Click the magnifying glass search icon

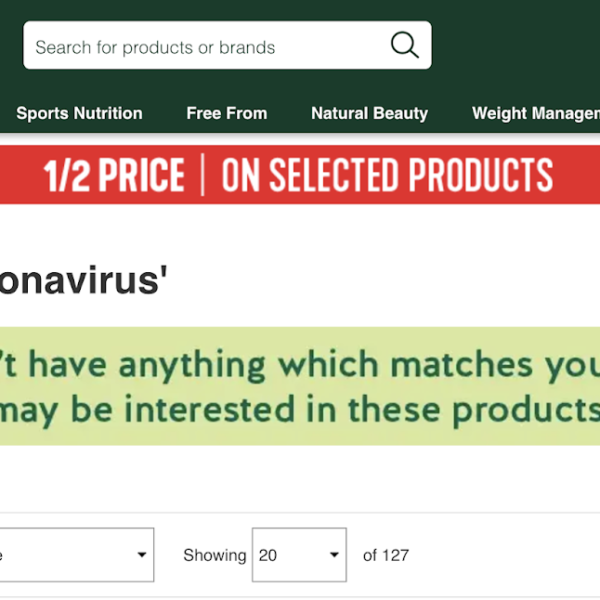(x=404, y=46)
